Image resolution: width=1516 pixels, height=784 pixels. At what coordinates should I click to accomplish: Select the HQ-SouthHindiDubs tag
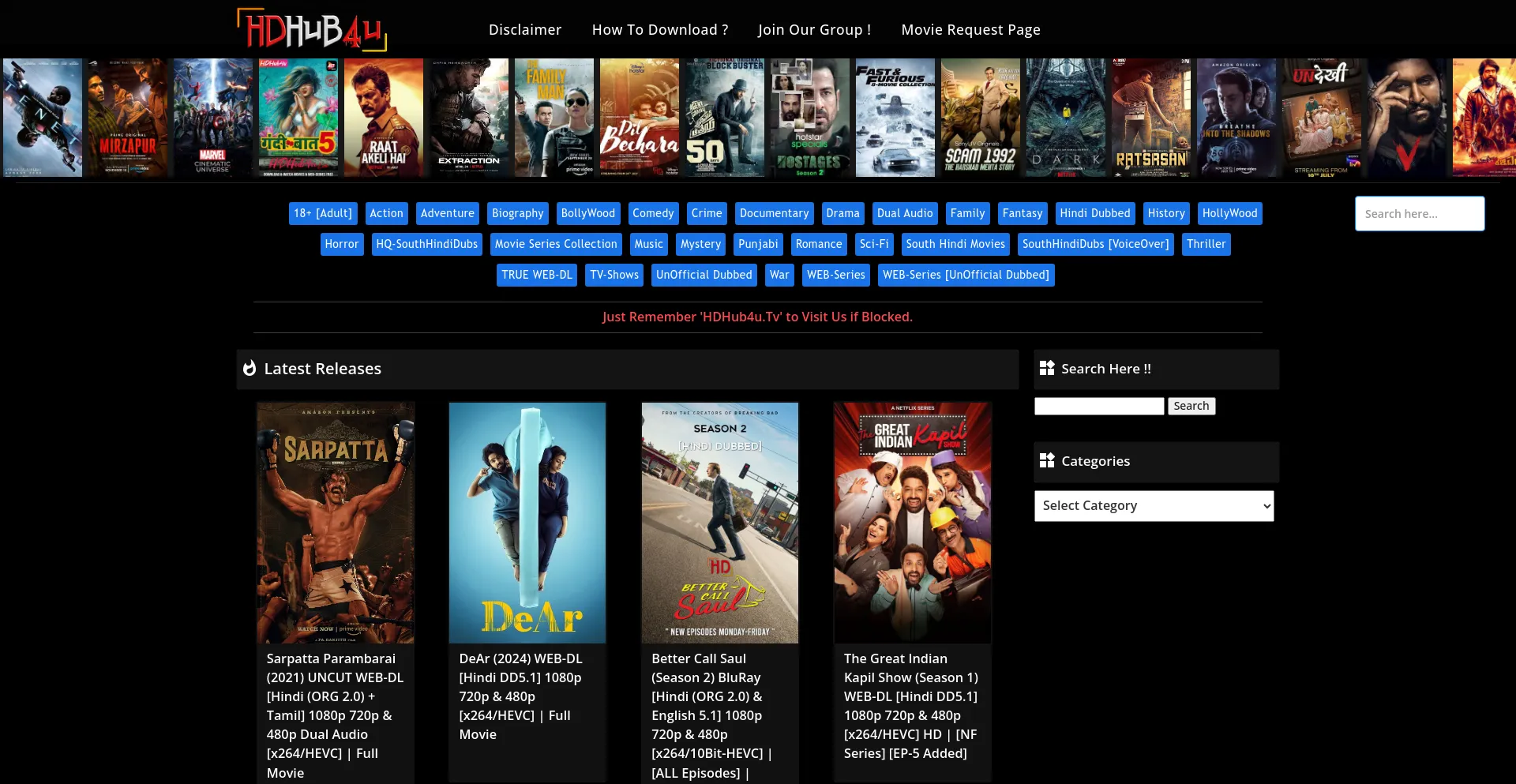(427, 244)
